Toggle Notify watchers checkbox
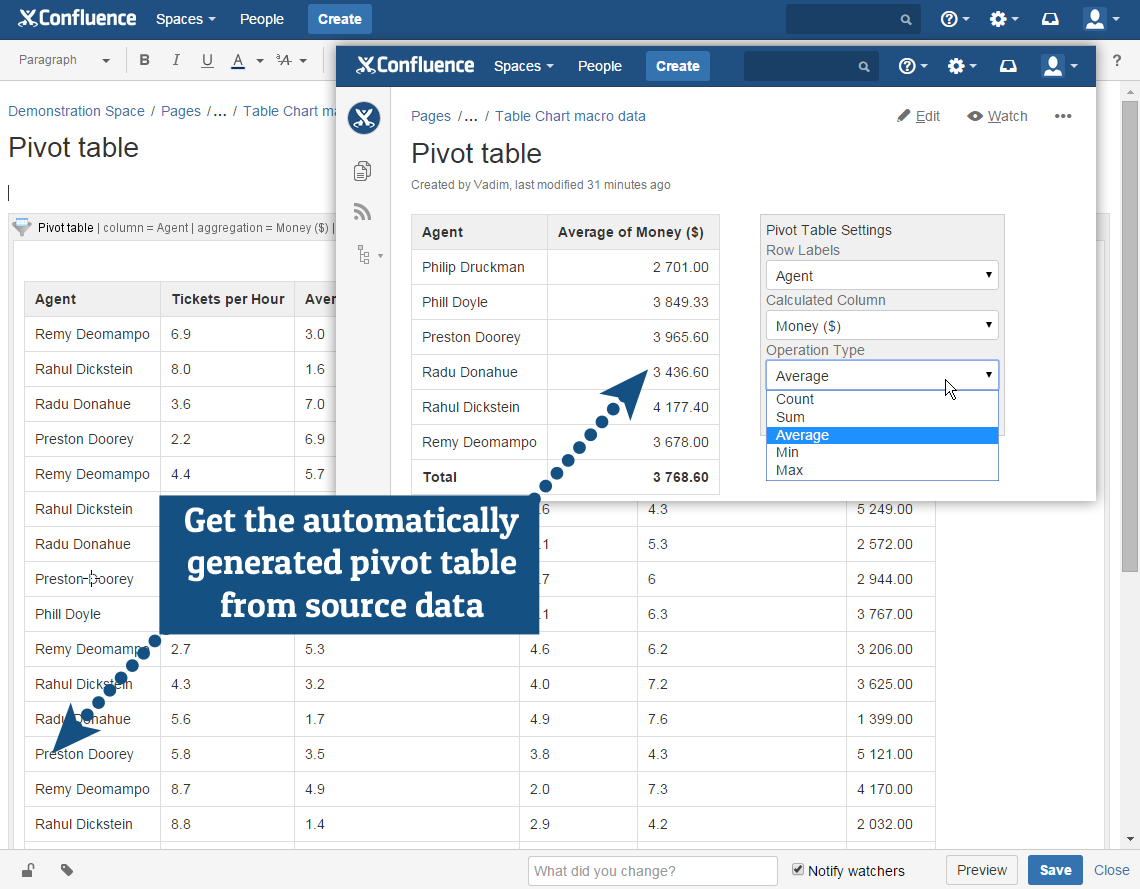Image resolution: width=1140 pixels, height=889 pixels. pyautogui.click(x=798, y=870)
